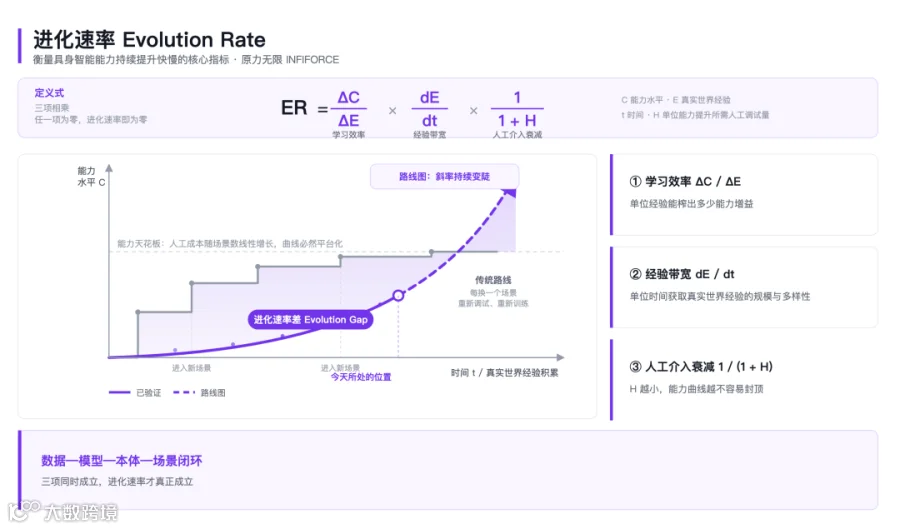The width and height of the screenshot is (900, 529).
Task: Click the 数据—模型—本体—场景闭环 heading
Action: [122, 461]
